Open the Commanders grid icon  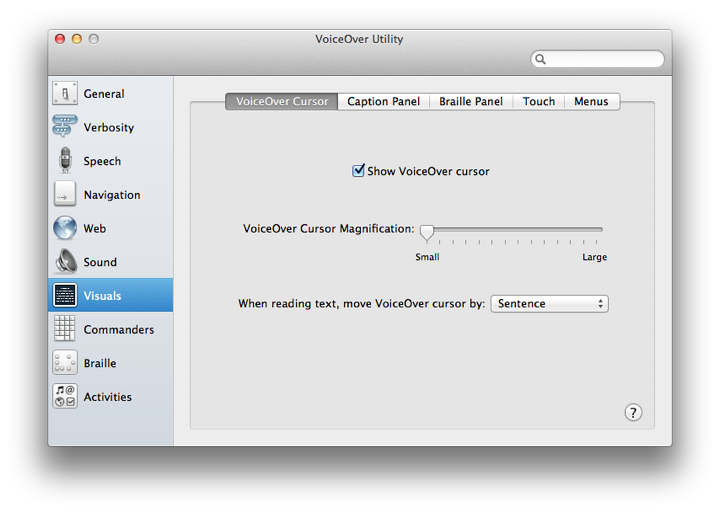point(64,329)
